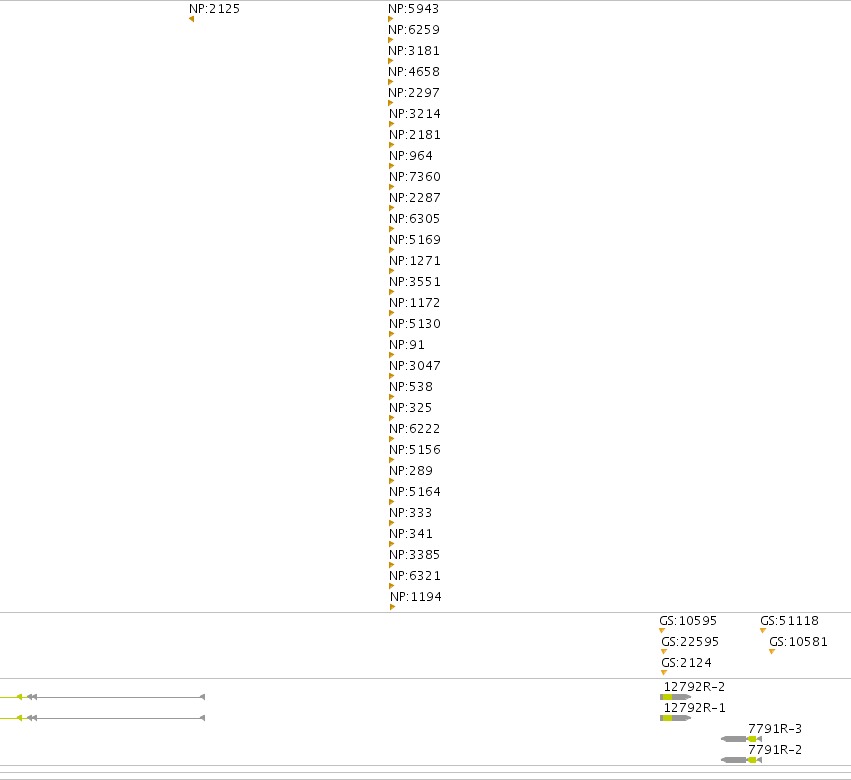Click the GS:51118 insertion label

(789, 621)
